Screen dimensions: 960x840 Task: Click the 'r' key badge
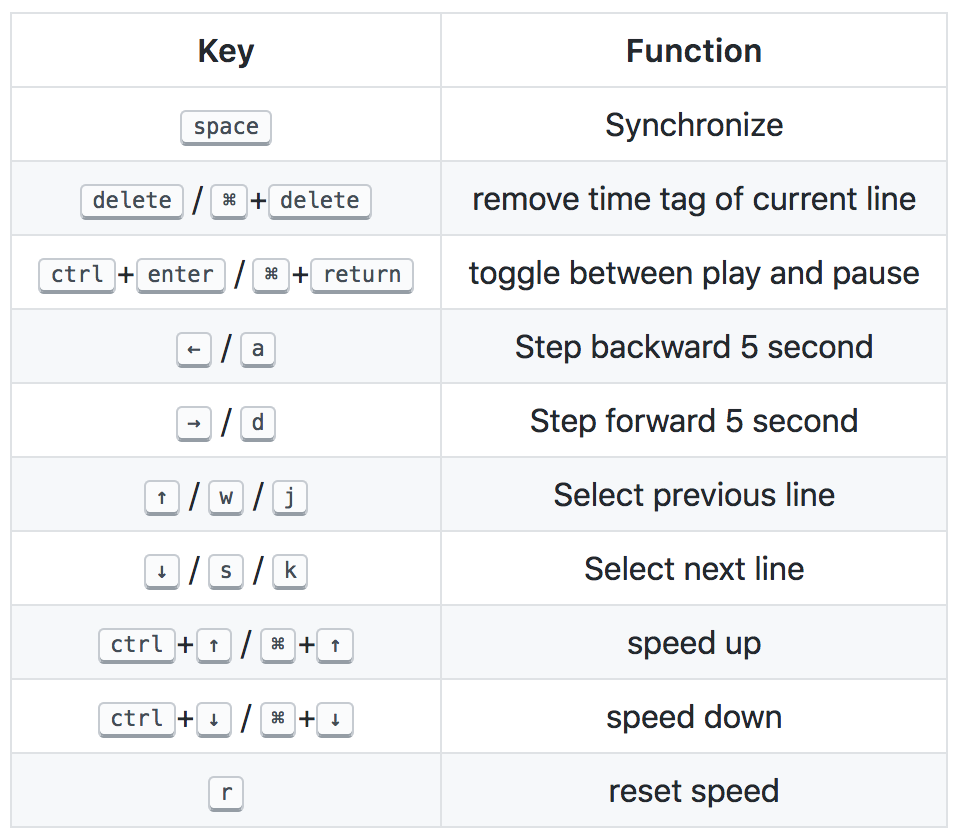pyautogui.click(x=226, y=793)
